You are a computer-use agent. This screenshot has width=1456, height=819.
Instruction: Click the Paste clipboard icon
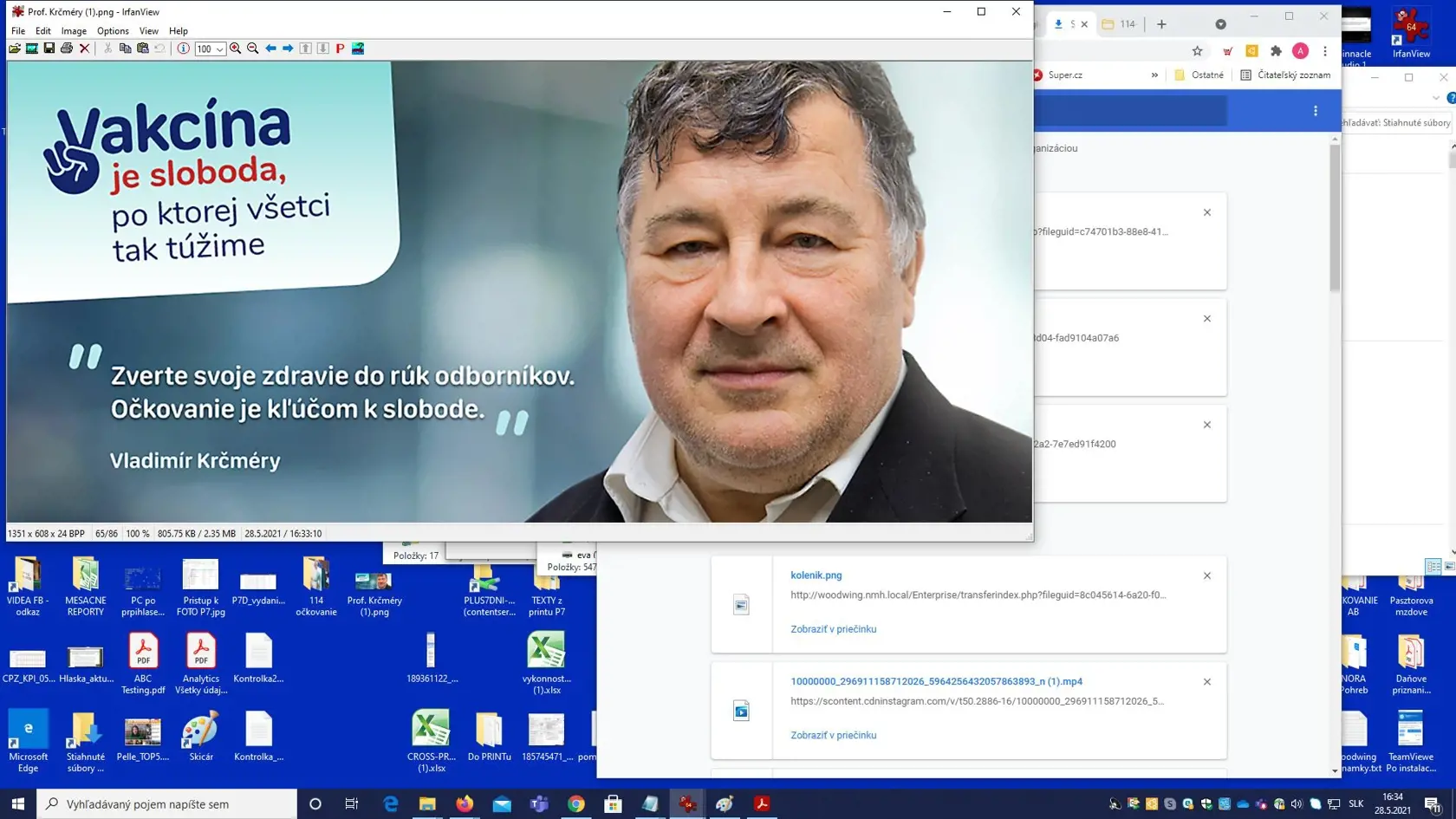pos(142,49)
